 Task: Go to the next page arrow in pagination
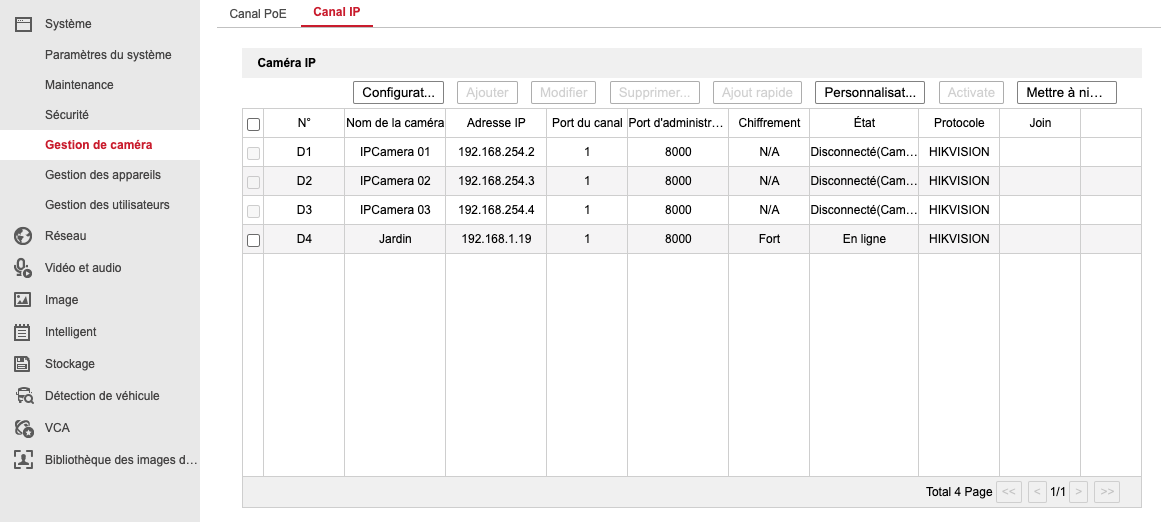coord(1079,492)
